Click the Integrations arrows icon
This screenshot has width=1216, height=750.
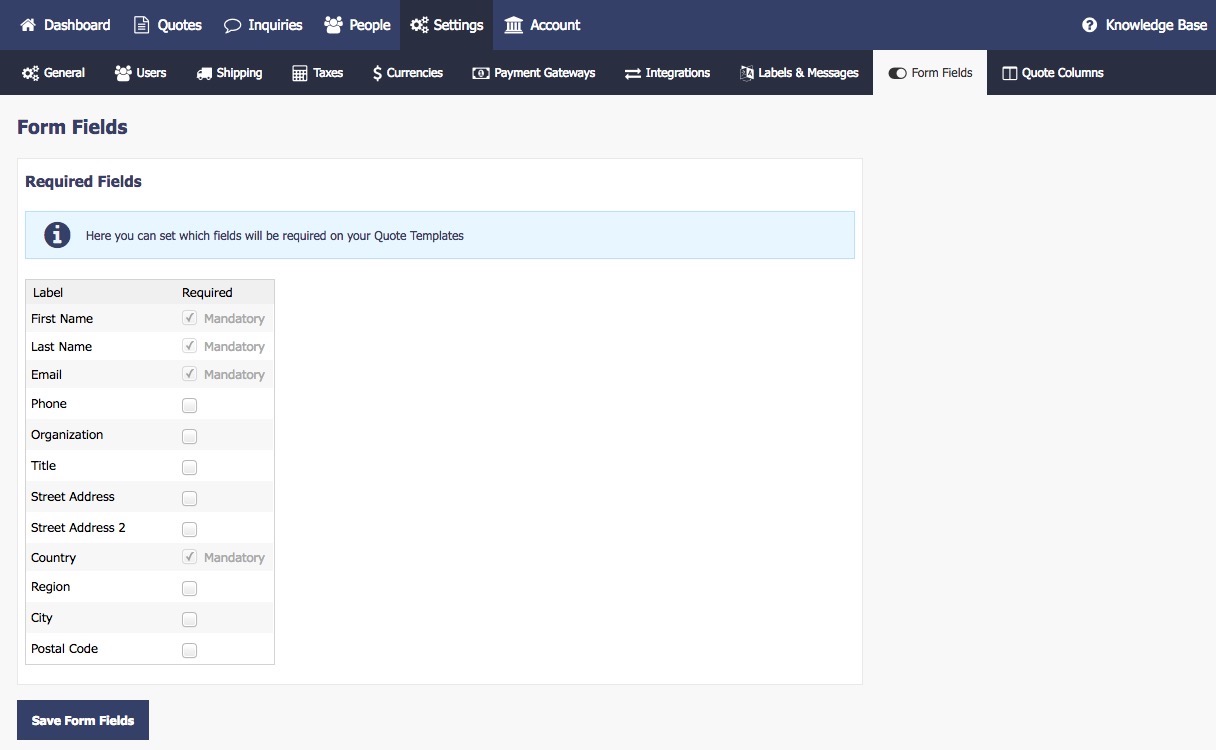pos(633,73)
